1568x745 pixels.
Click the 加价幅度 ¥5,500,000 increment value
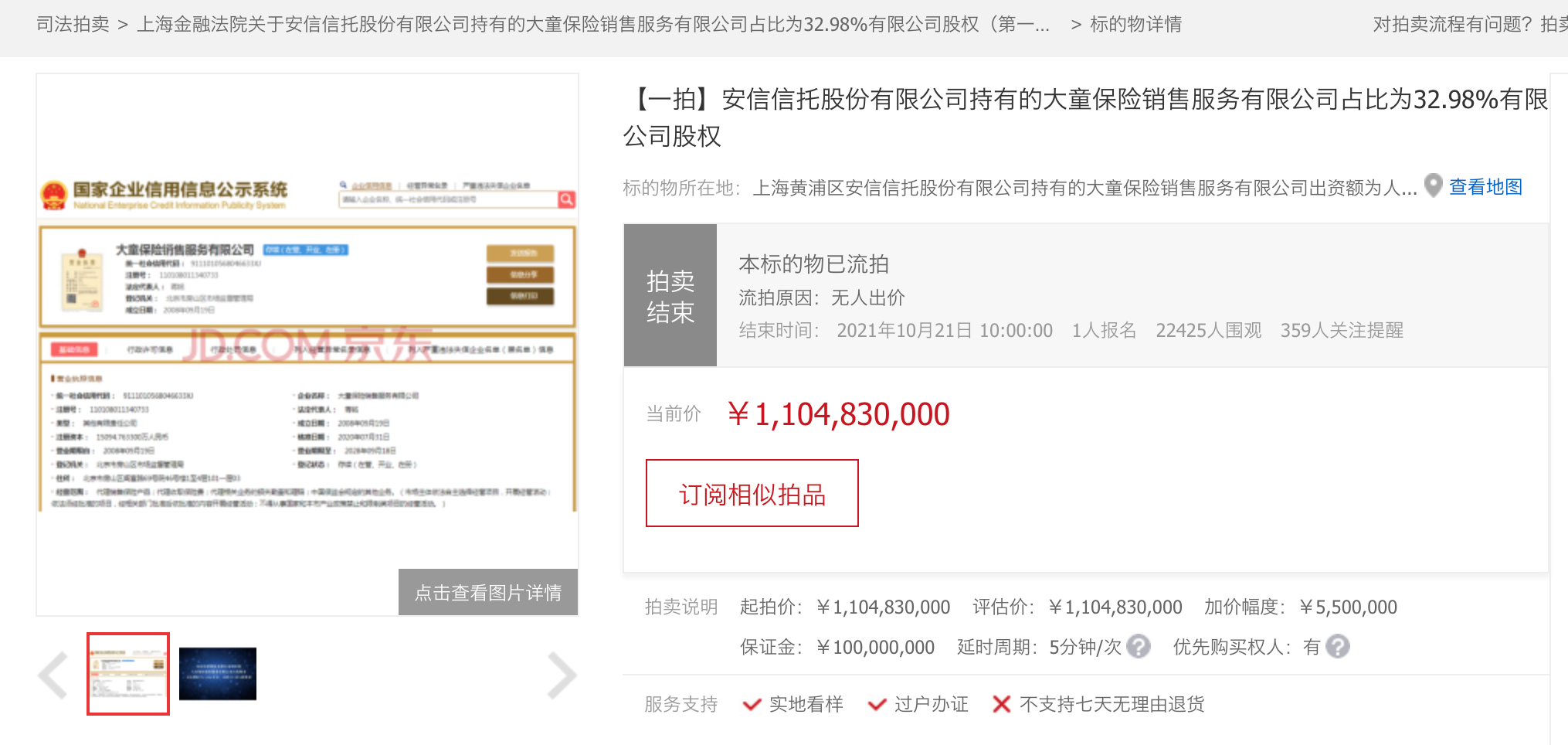[1348, 607]
